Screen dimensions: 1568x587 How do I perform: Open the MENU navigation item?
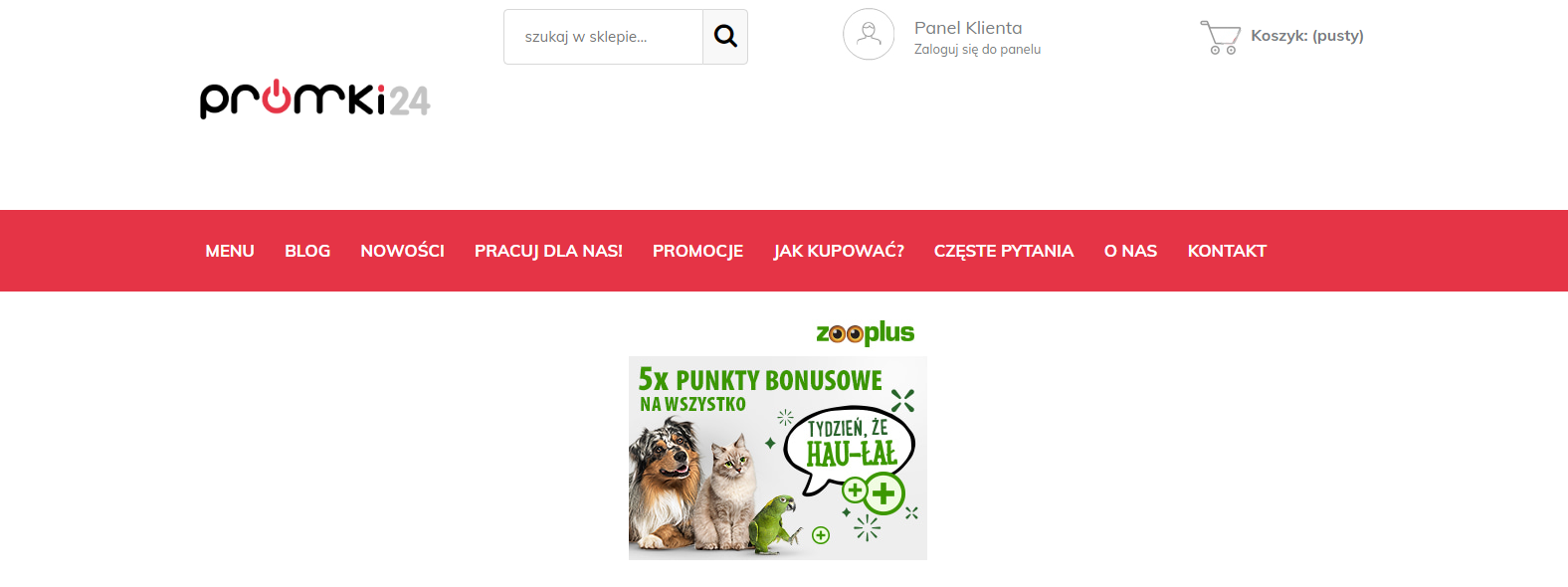[230, 251]
